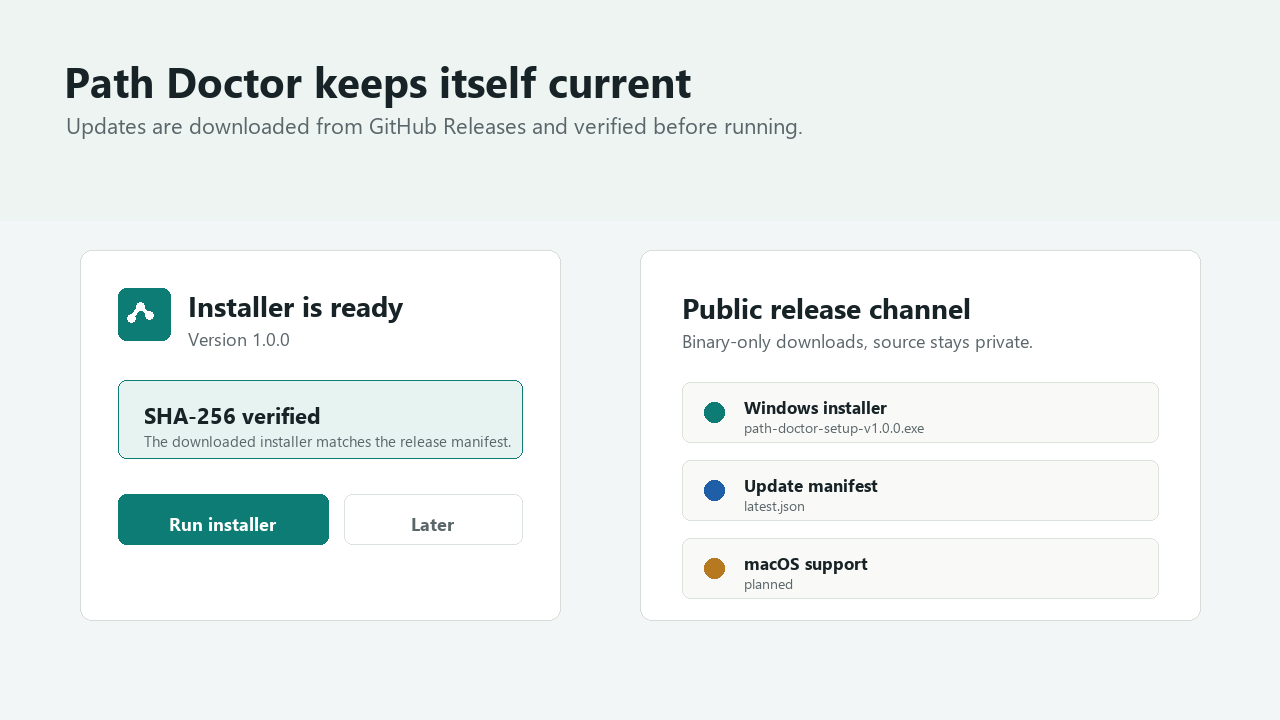Click the 'Installer is ready' heading
Viewport: 1280px width, 720px height.
(x=295, y=307)
